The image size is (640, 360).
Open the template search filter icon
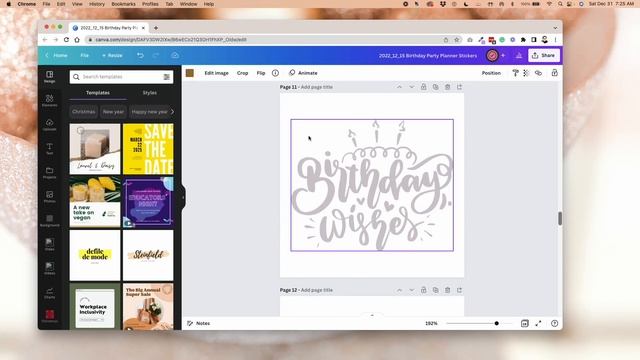(167, 77)
